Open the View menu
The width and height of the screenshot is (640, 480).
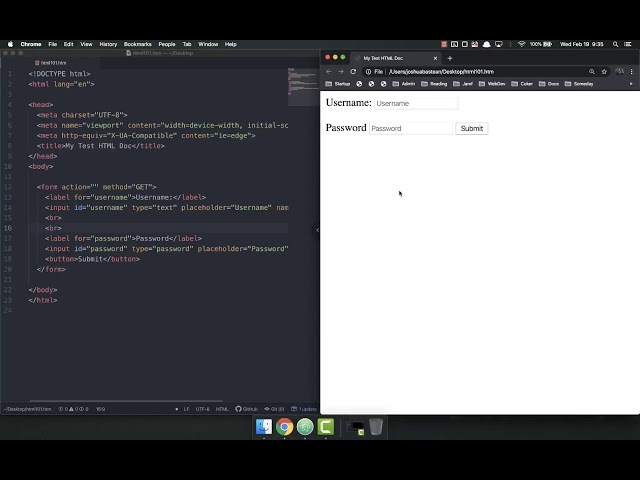pos(86,44)
